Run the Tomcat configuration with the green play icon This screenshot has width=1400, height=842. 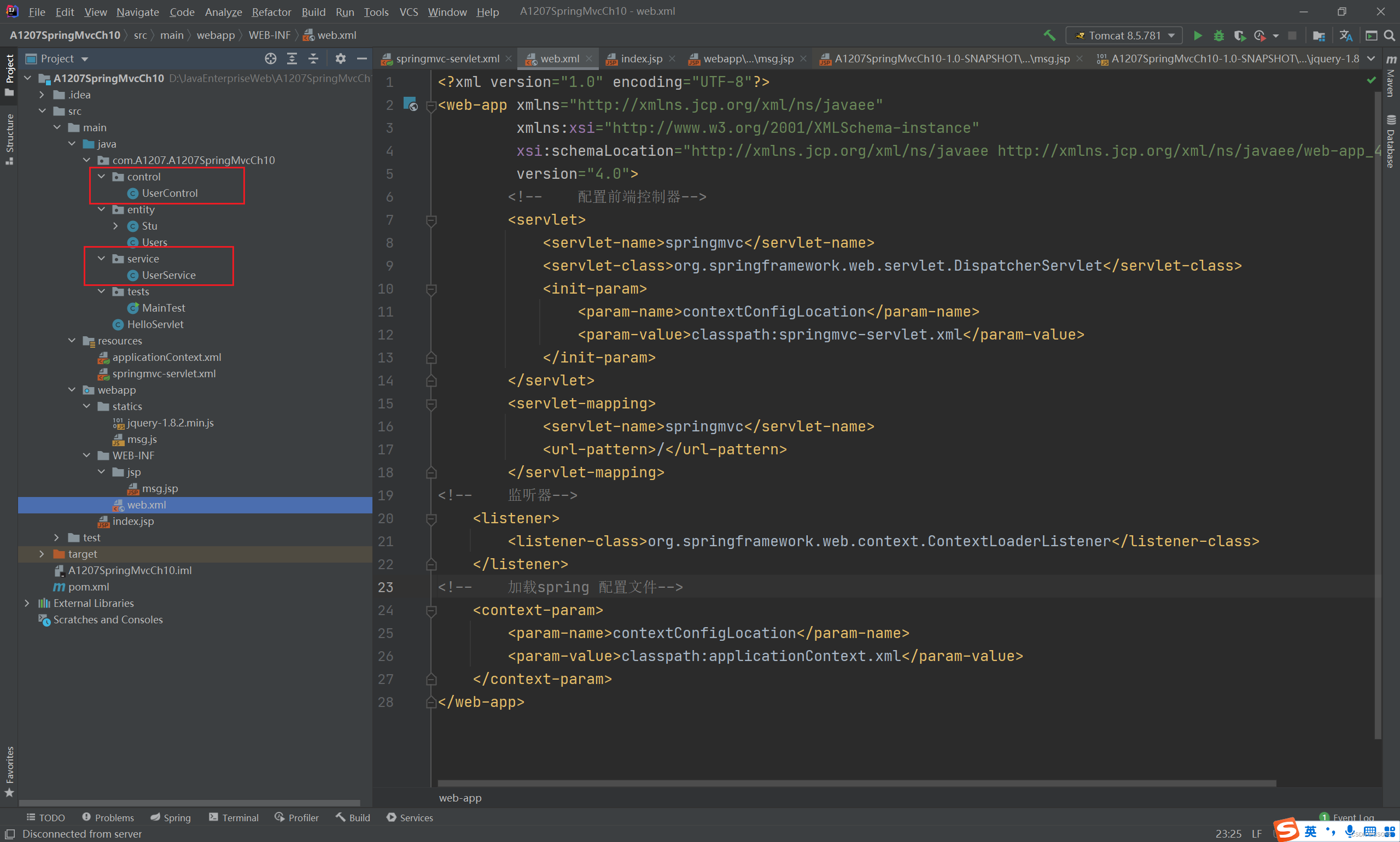(1198, 35)
